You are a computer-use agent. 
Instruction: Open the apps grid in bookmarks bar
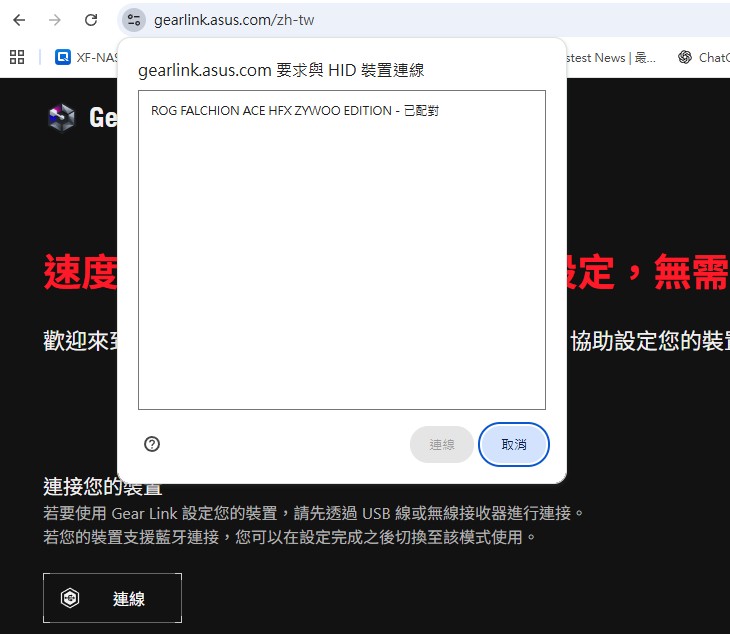click(17, 57)
